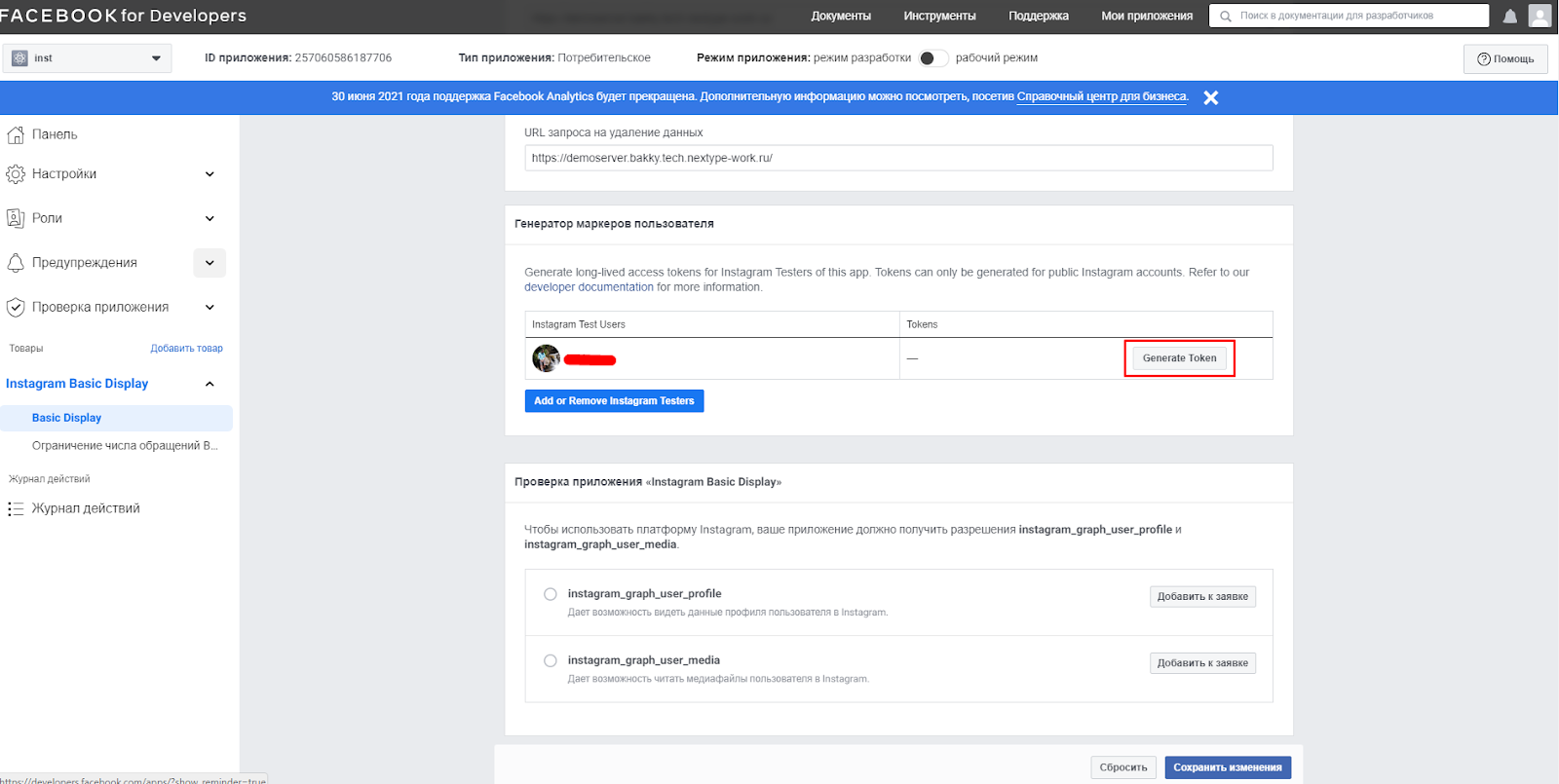Click the Facebook for Developers logo

coord(123,16)
